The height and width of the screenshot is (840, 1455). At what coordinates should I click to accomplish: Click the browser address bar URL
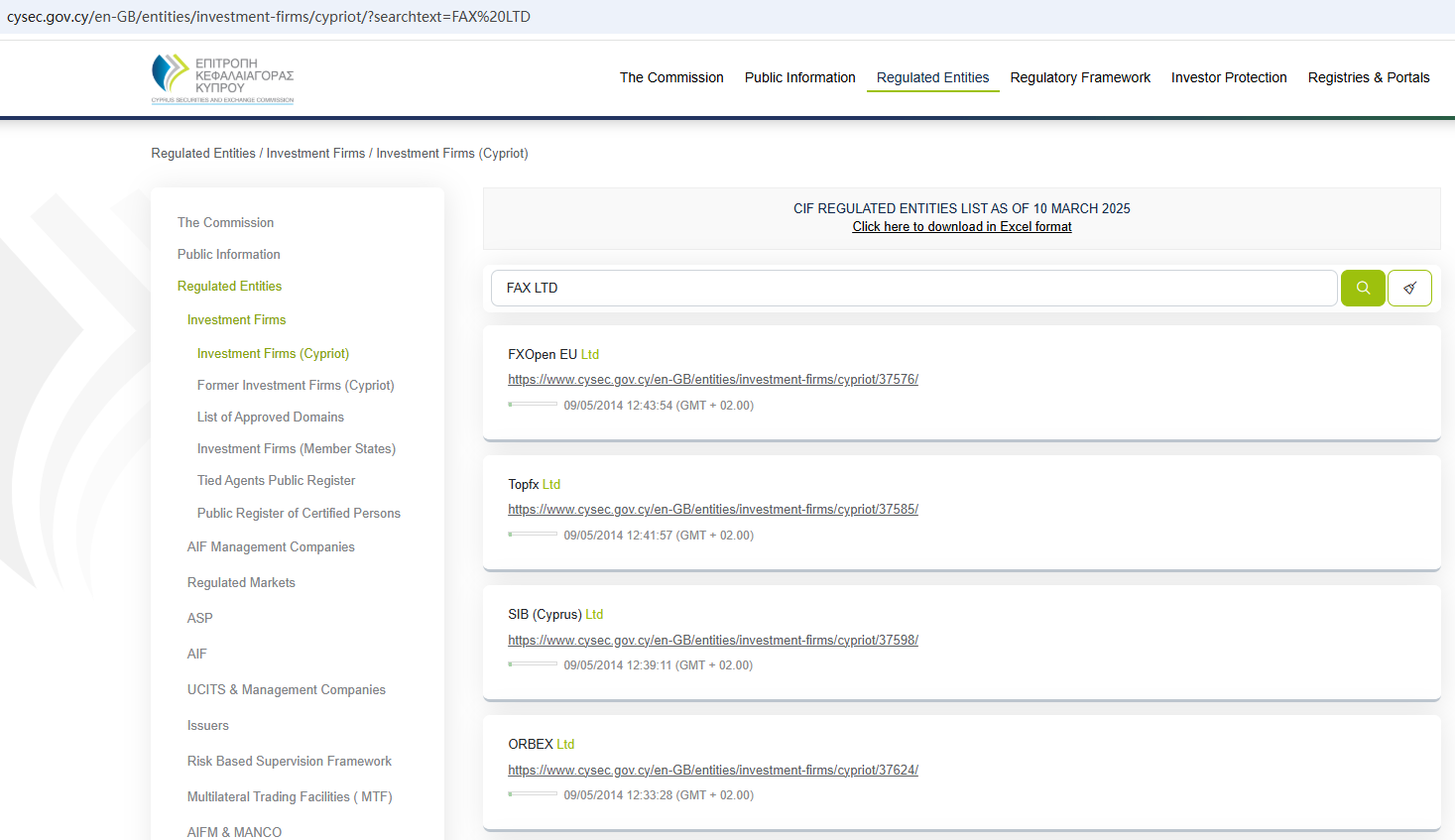[269, 17]
